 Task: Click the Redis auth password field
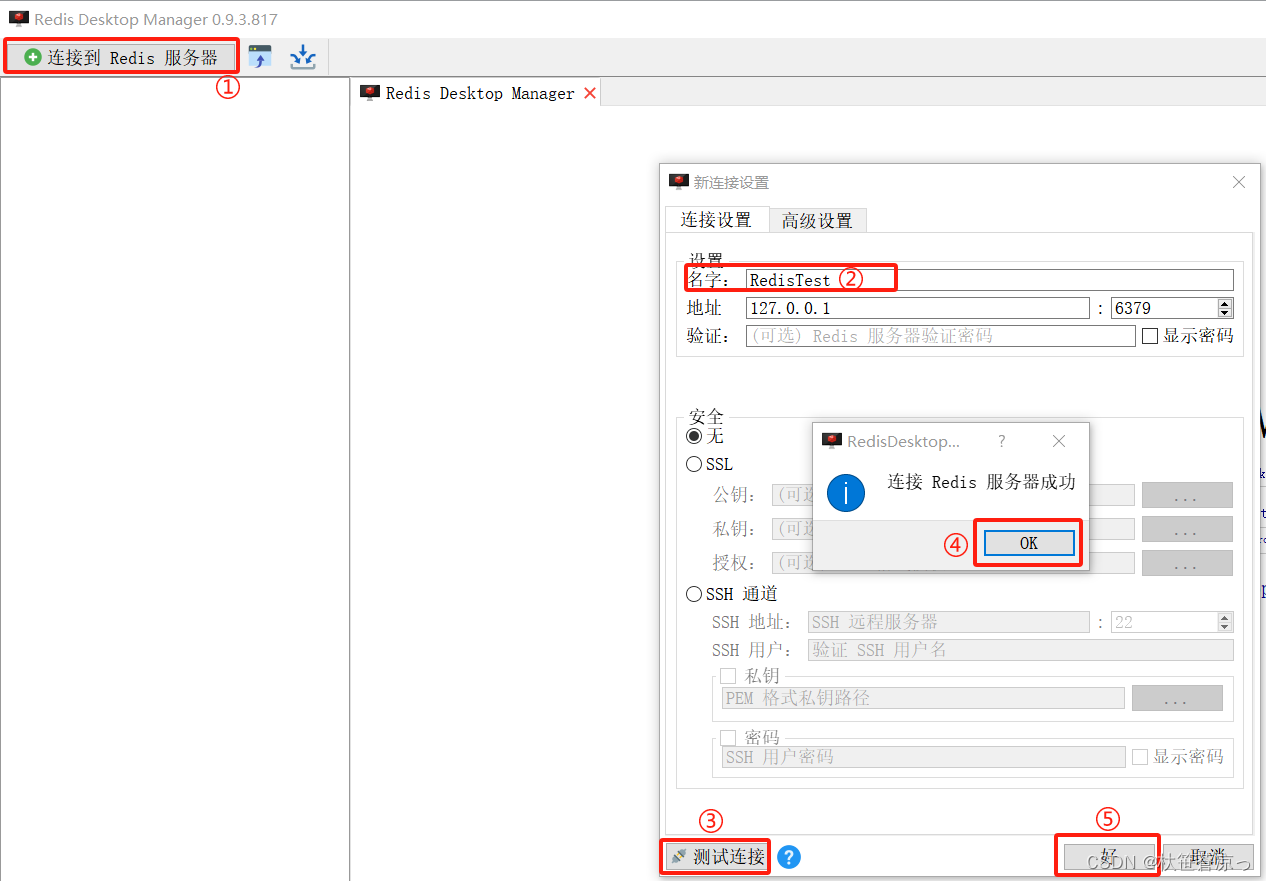(940, 336)
